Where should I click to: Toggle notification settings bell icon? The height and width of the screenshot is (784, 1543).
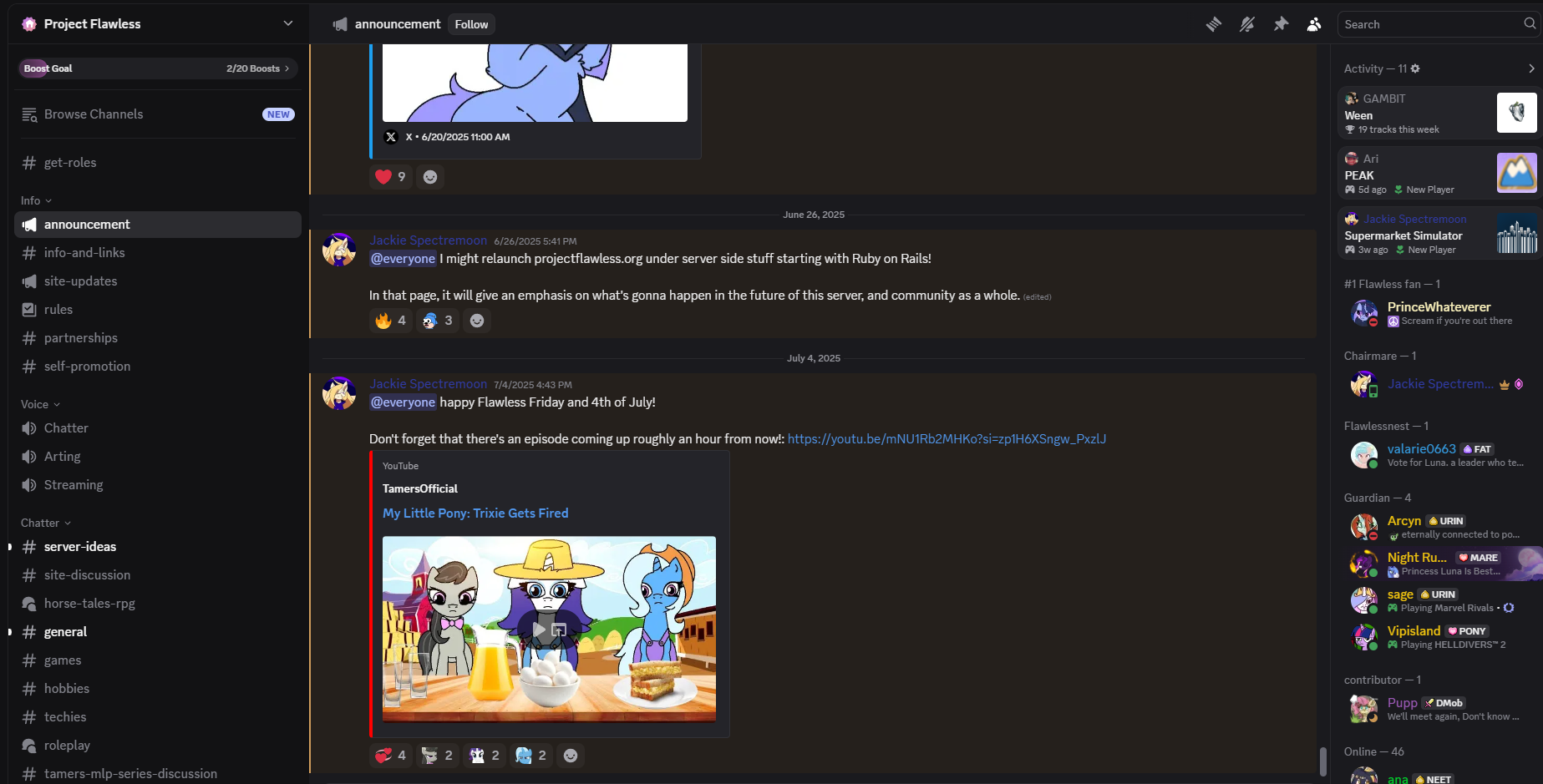[x=1247, y=24]
